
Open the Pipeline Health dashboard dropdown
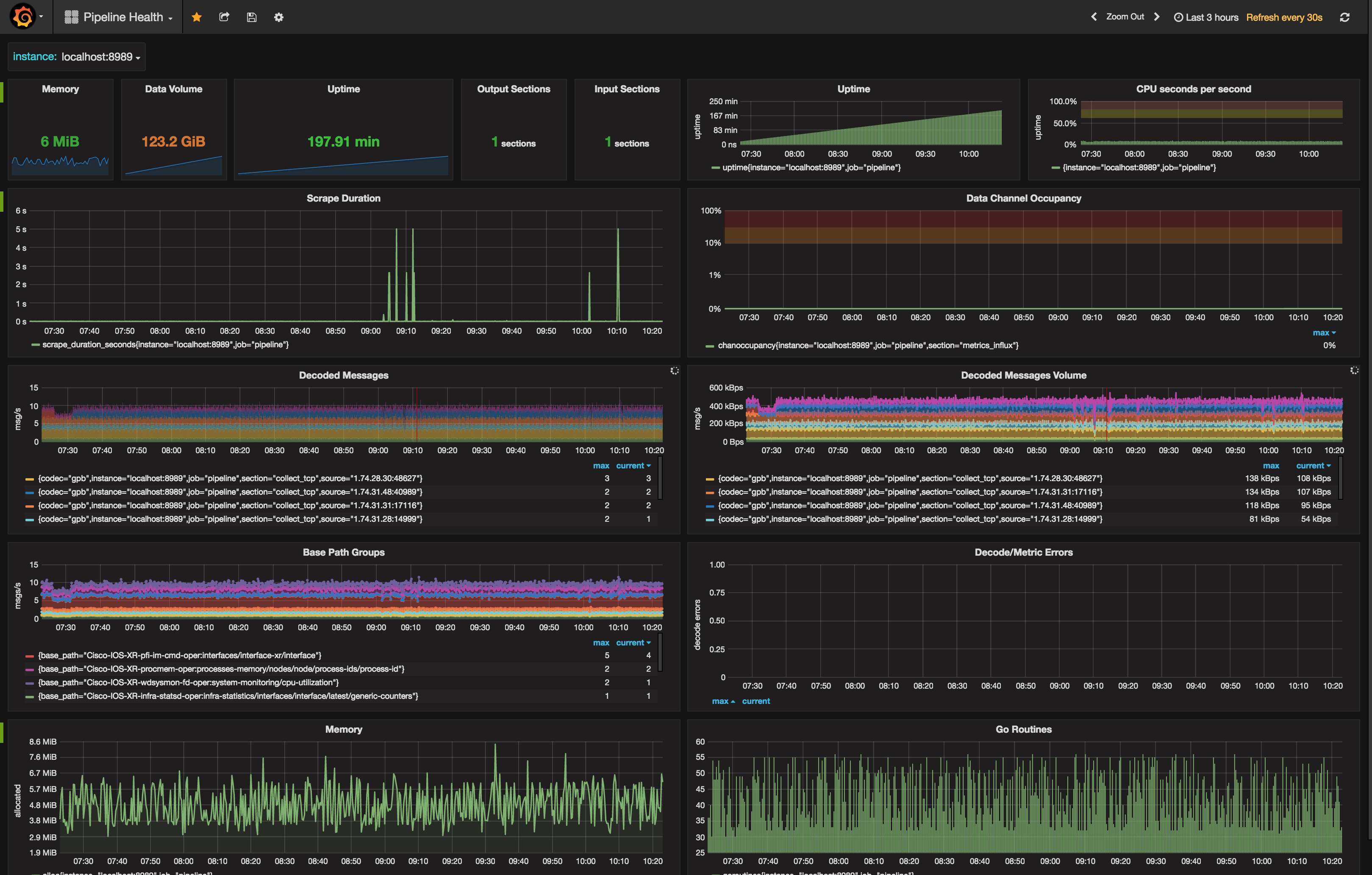pos(122,17)
